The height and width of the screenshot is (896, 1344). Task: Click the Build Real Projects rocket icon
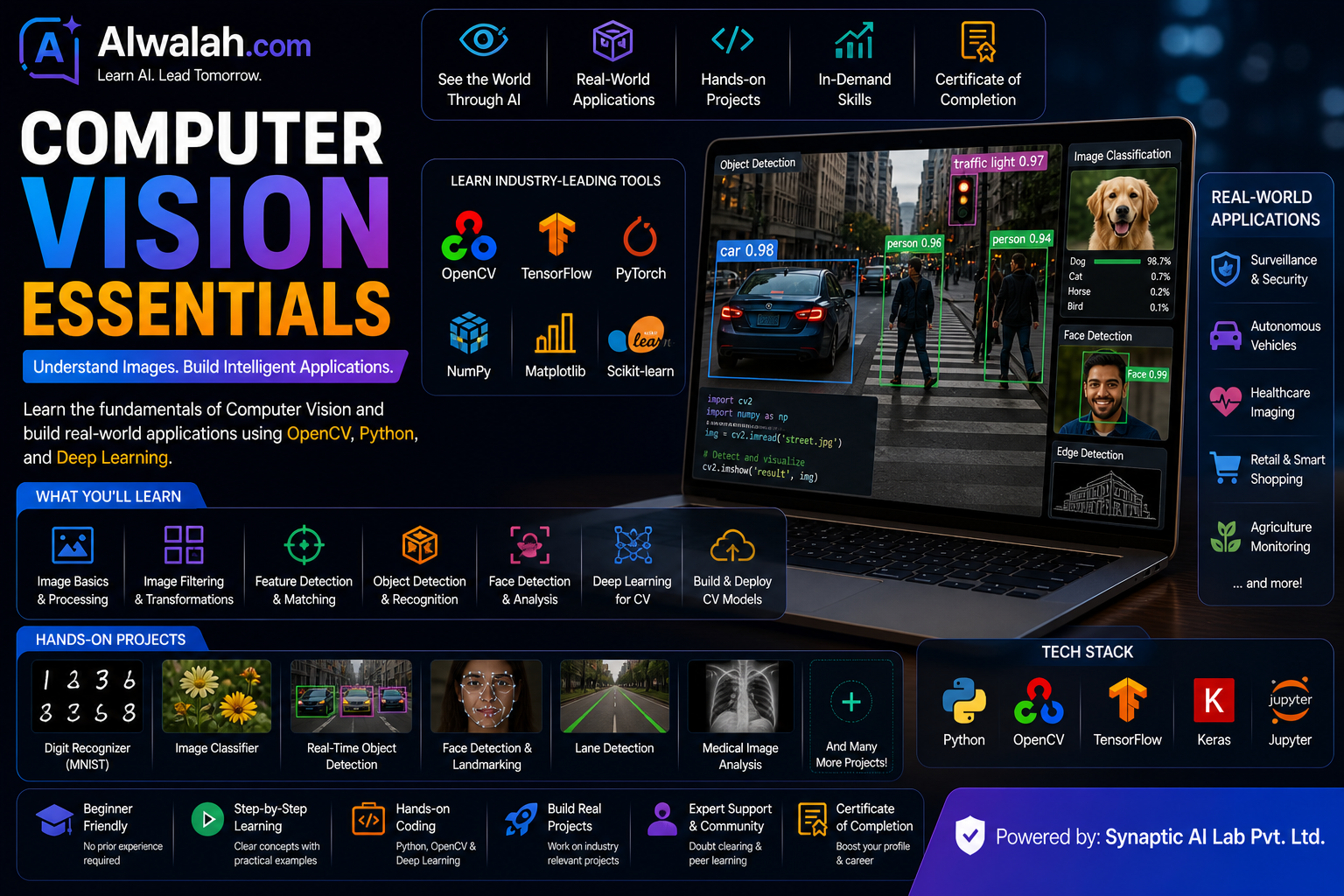[x=521, y=820]
